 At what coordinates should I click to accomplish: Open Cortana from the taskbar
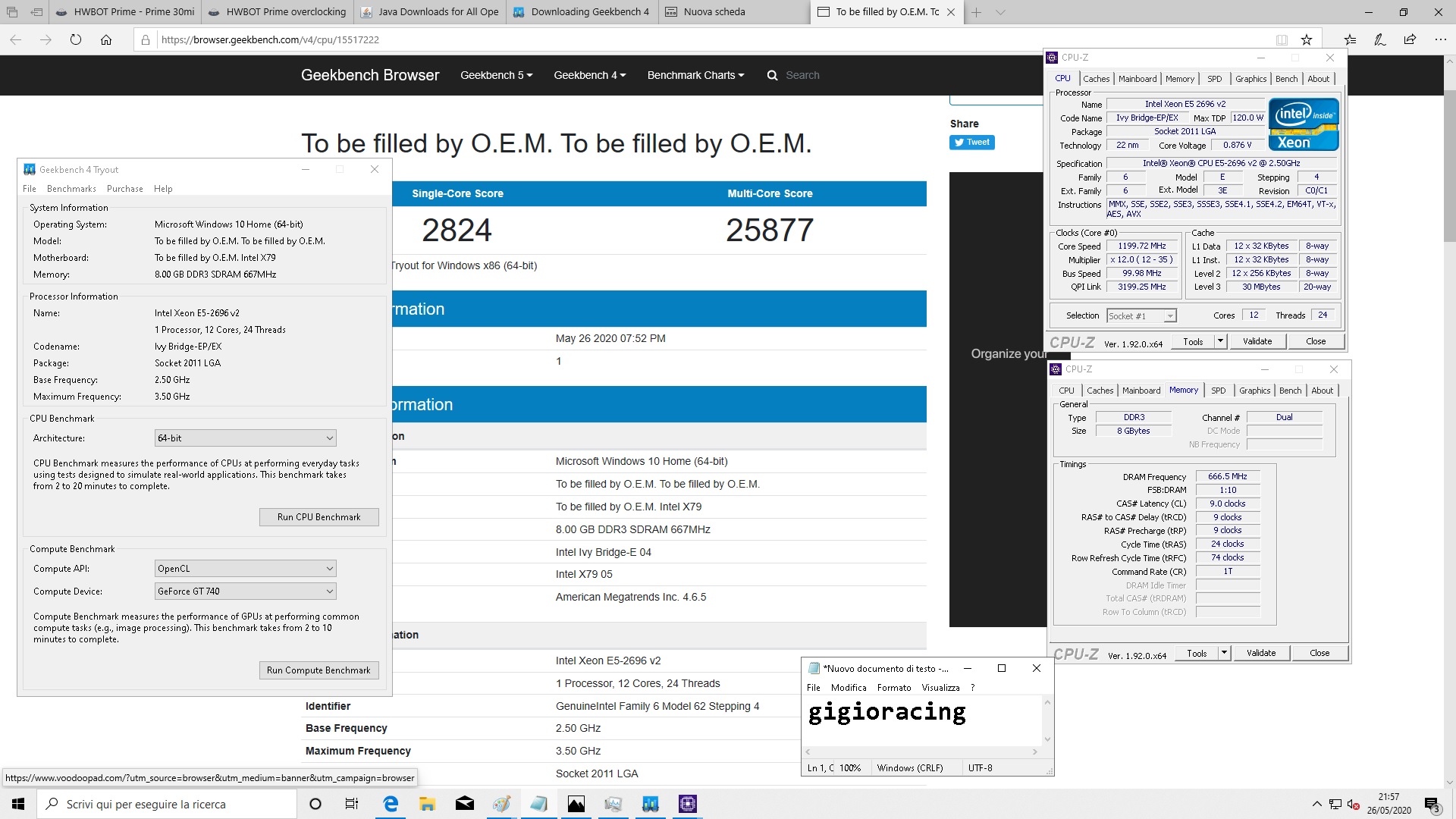pos(315,804)
